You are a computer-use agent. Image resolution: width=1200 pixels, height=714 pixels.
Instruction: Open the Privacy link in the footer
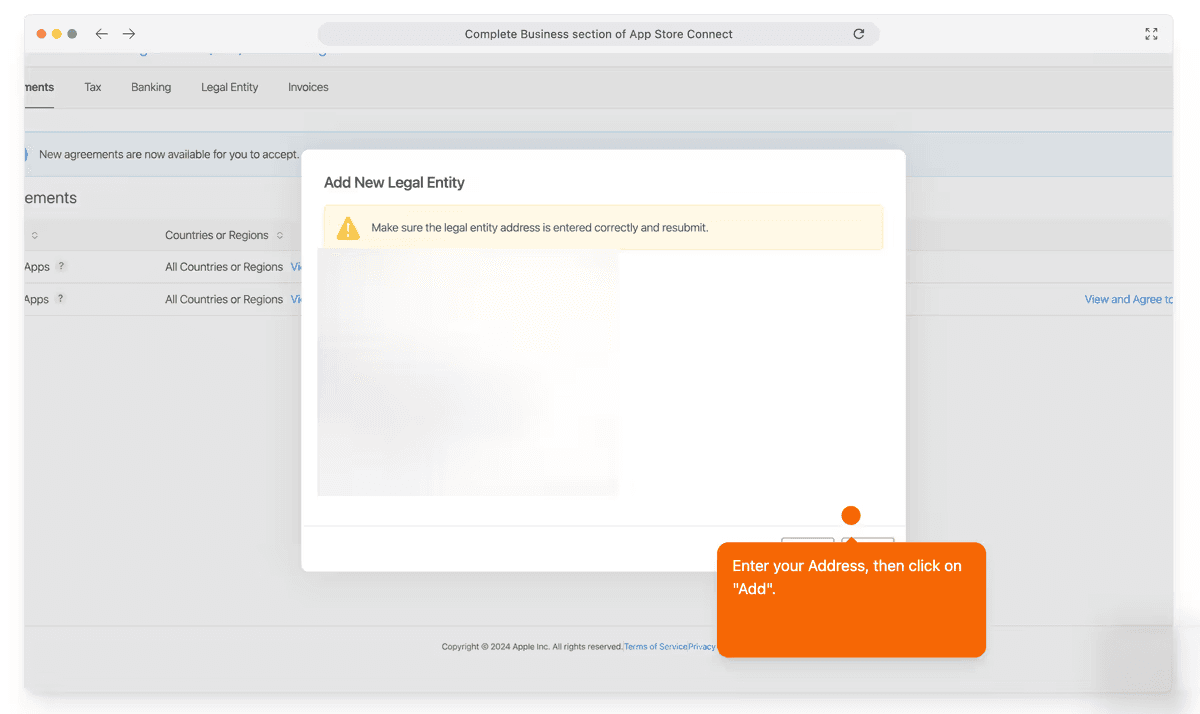[702, 646]
